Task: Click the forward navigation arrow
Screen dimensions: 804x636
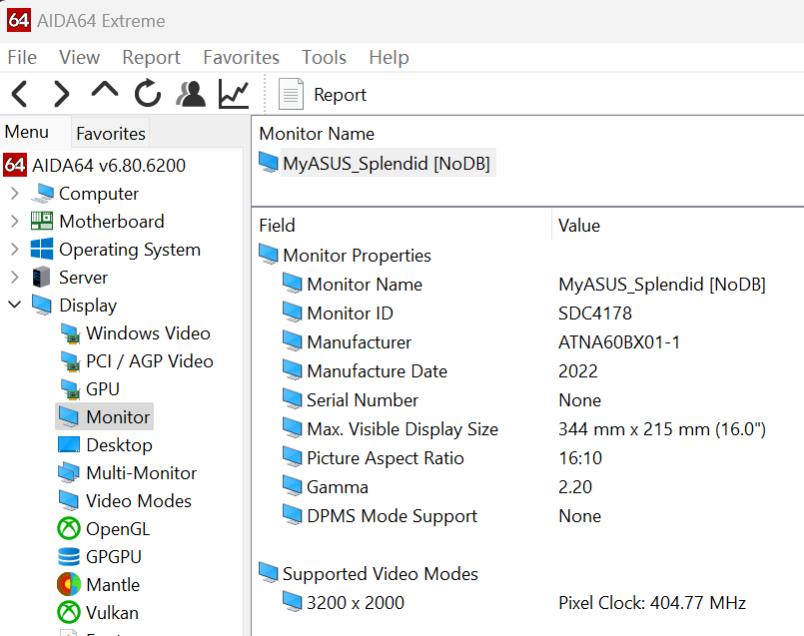Action: click(x=60, y=93)
